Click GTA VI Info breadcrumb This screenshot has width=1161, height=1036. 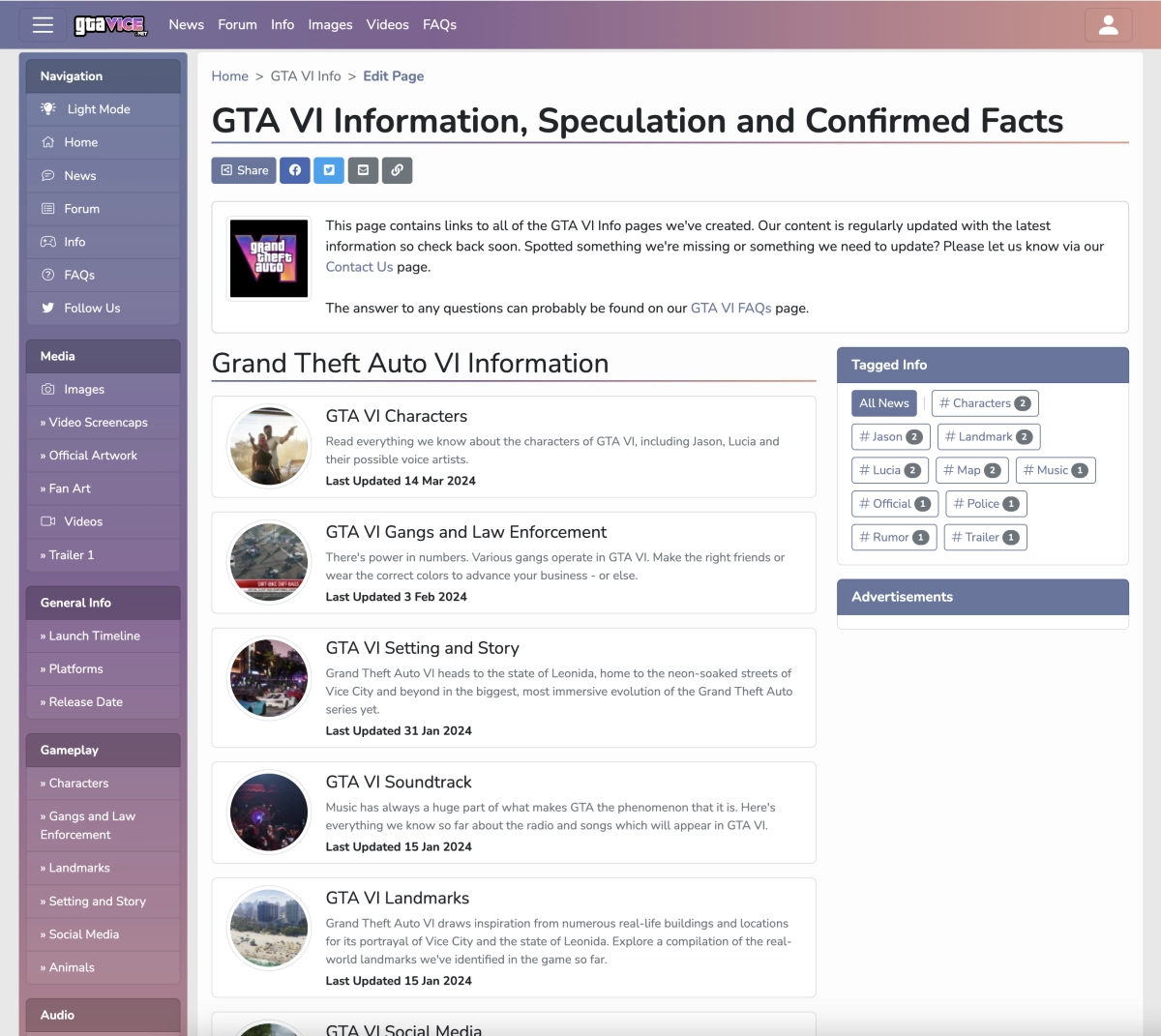click(x=306, y=76)
